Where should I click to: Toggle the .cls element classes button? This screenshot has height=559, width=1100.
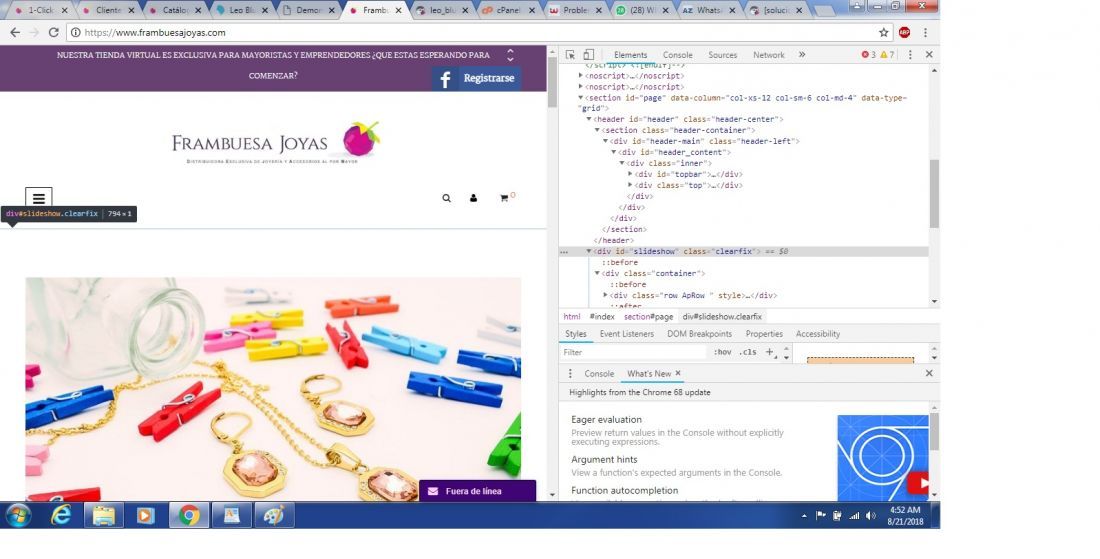pyautogui.click(x=749, y=352)
